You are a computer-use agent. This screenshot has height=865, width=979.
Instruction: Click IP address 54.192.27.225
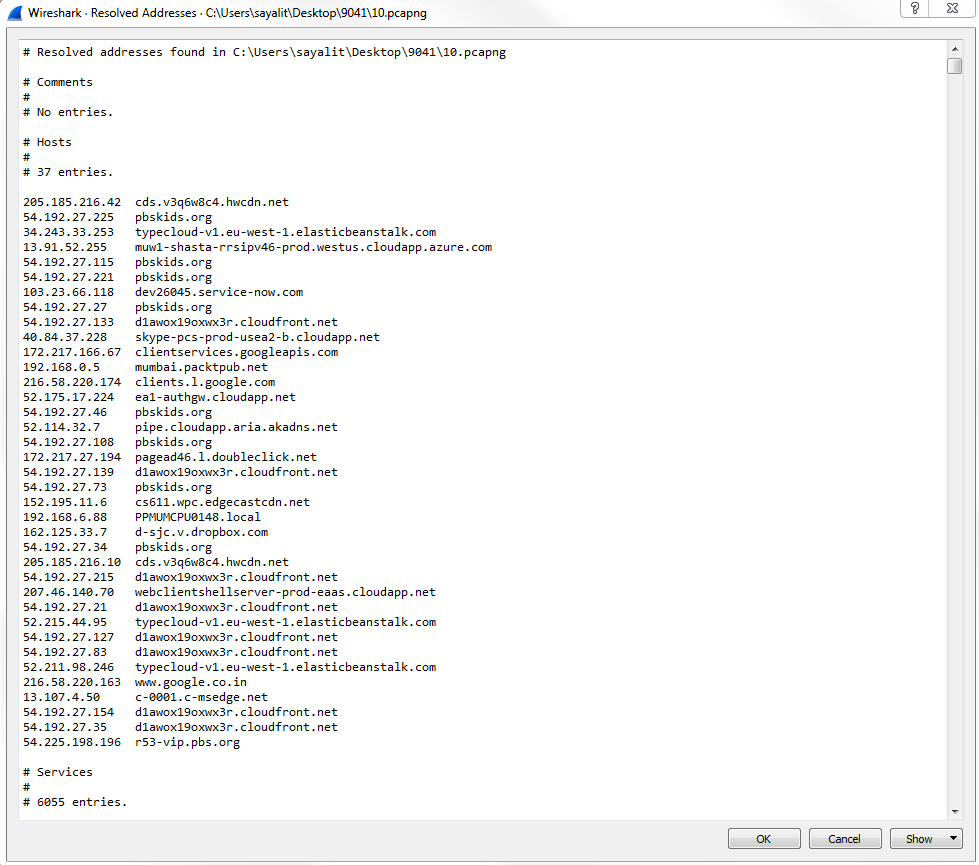[69, 217]
